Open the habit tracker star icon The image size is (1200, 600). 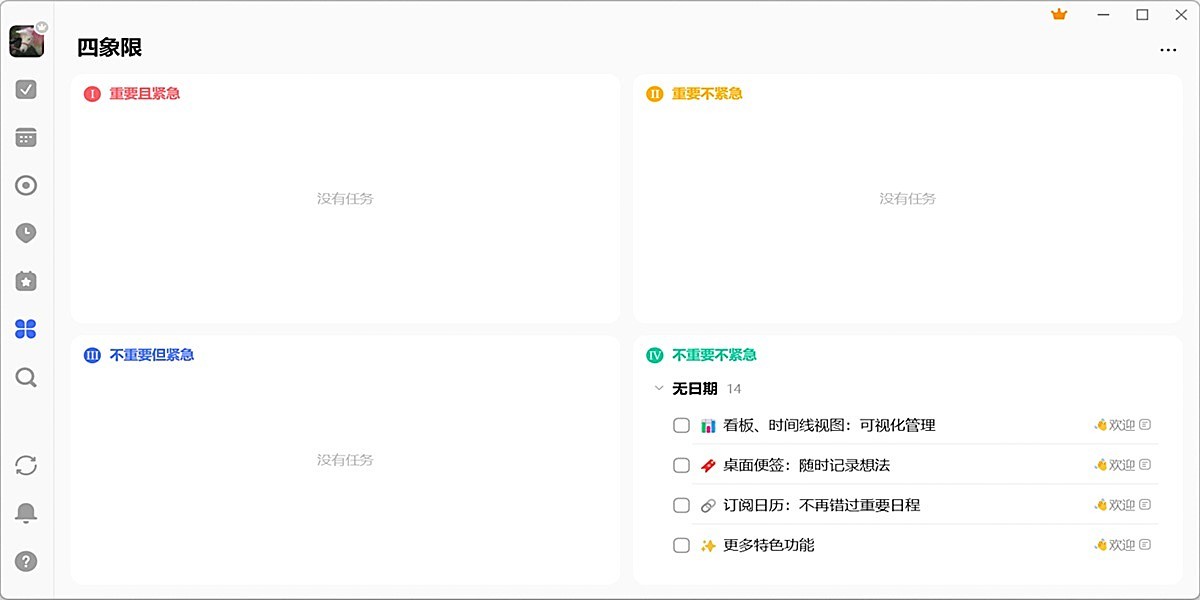[x=25, y=281]
